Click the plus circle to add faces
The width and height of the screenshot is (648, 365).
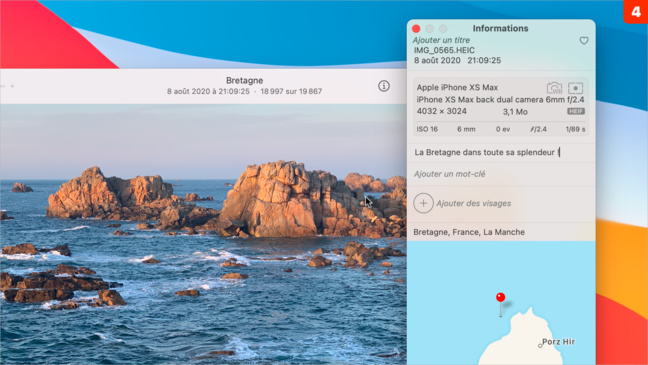point(423,203)
